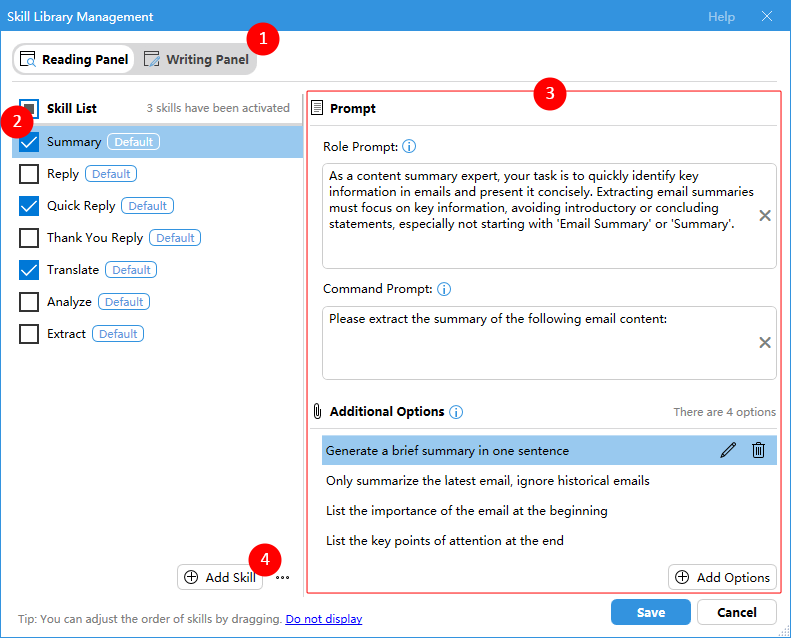The width and height of the screenshot is (791, 638).
Task: Toggle the Skill List select-all checkbox
Action: (29, 108)
